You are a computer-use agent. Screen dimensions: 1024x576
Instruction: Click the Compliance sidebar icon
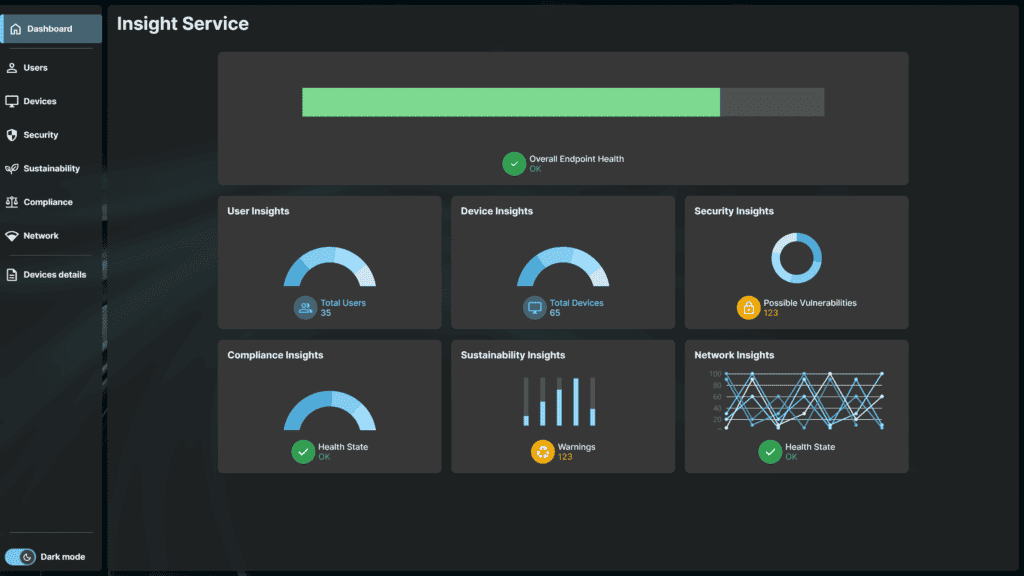pyautogui.click(x=12, y=202)
